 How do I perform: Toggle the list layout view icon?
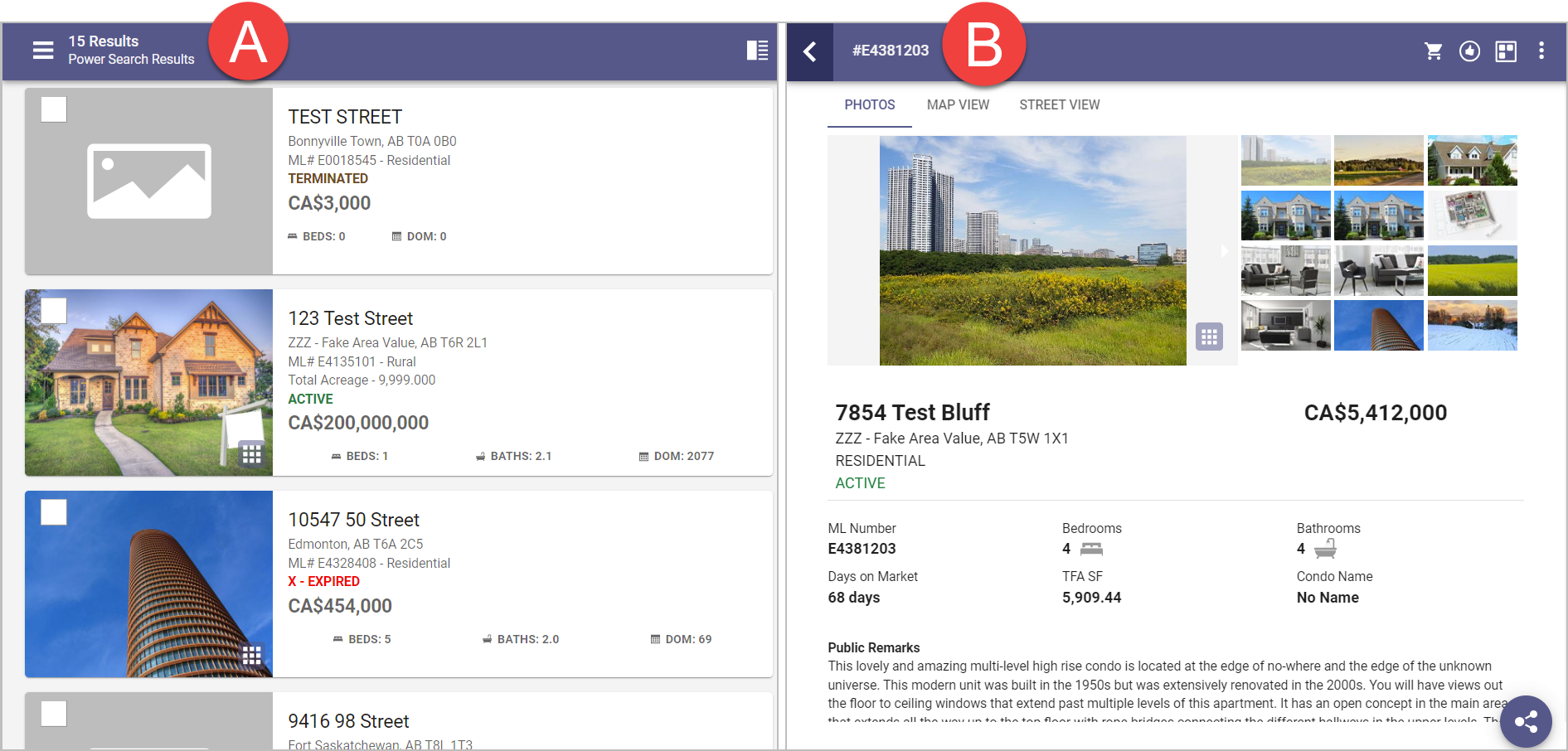tap(757, 51)
